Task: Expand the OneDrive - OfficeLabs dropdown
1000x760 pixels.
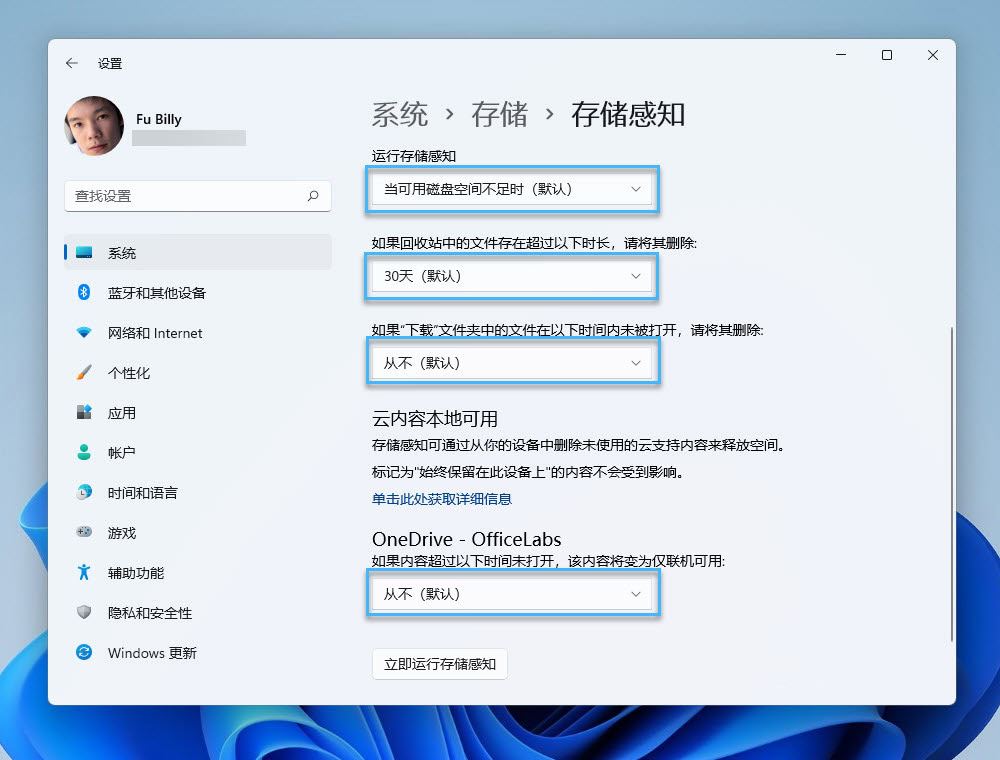Action: (512, 593)
